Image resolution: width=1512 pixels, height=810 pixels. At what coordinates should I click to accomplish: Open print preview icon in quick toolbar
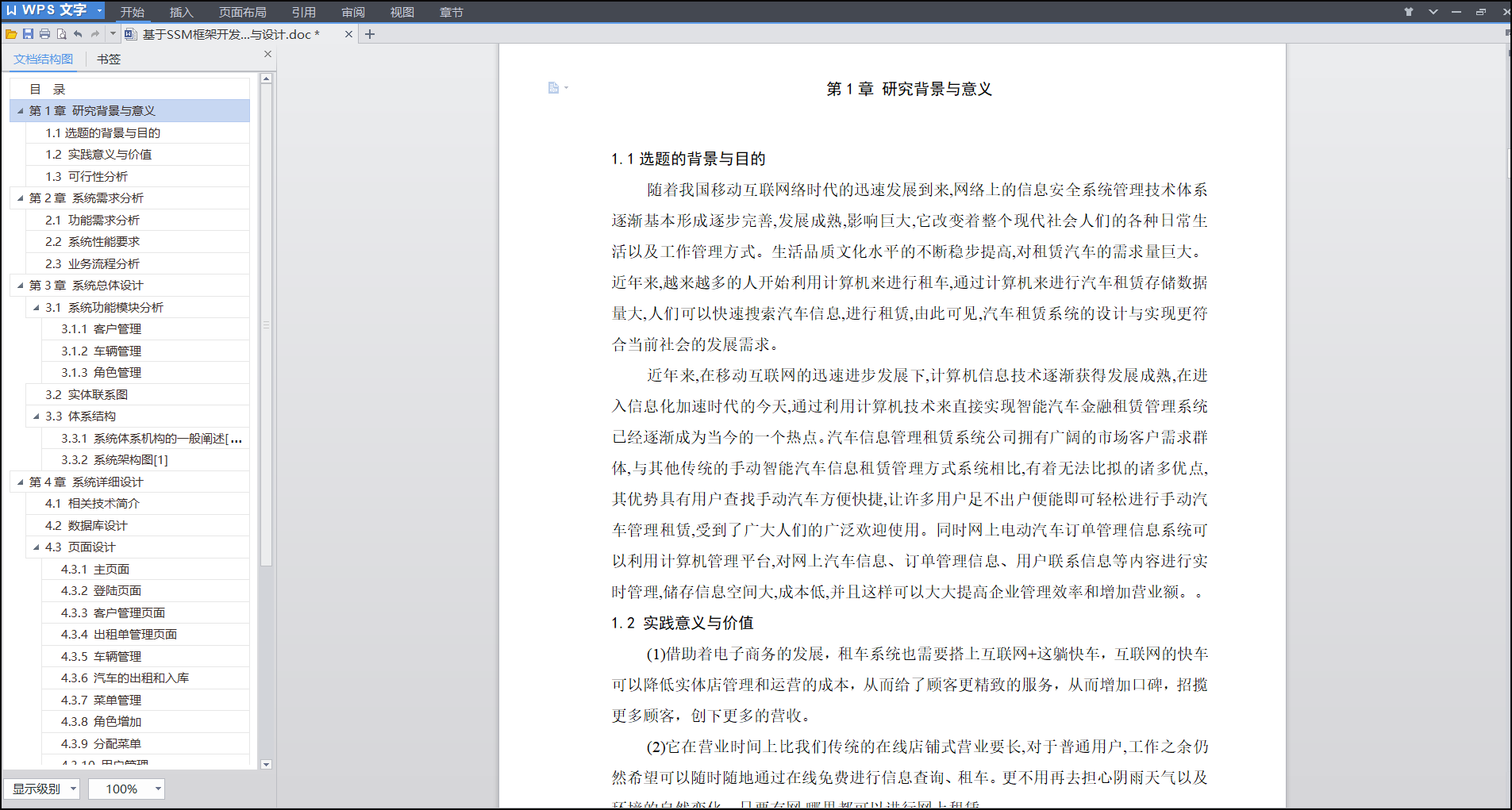click(61, 34)
